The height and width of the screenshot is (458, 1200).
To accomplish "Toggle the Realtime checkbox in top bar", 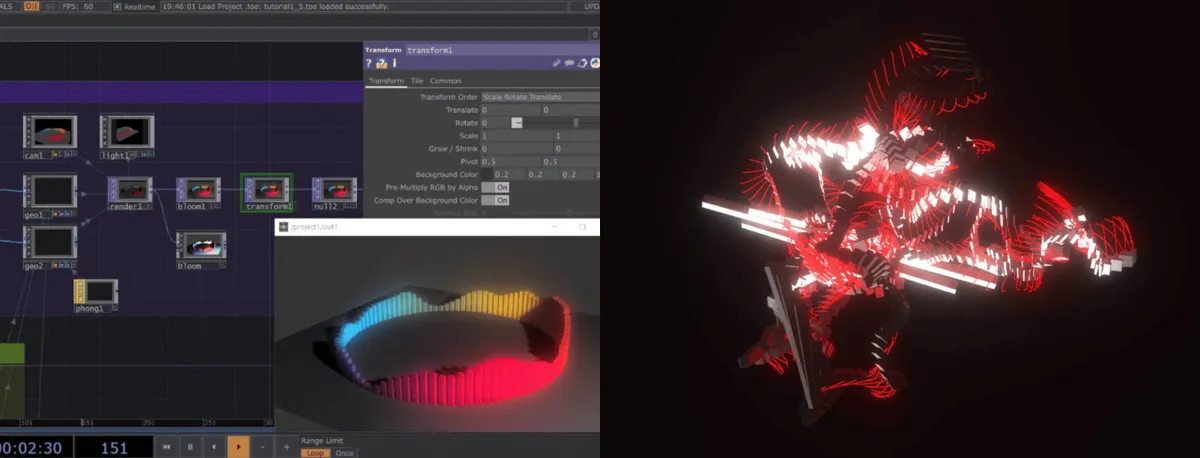I will [x=118, y=6].
